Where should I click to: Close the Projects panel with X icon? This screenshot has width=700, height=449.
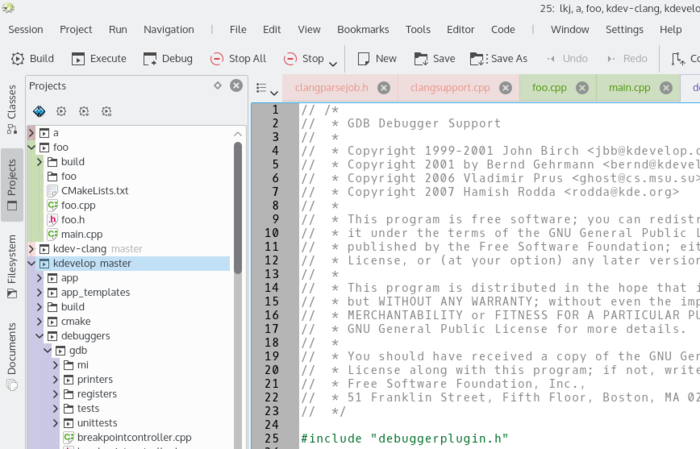[236, 86]
